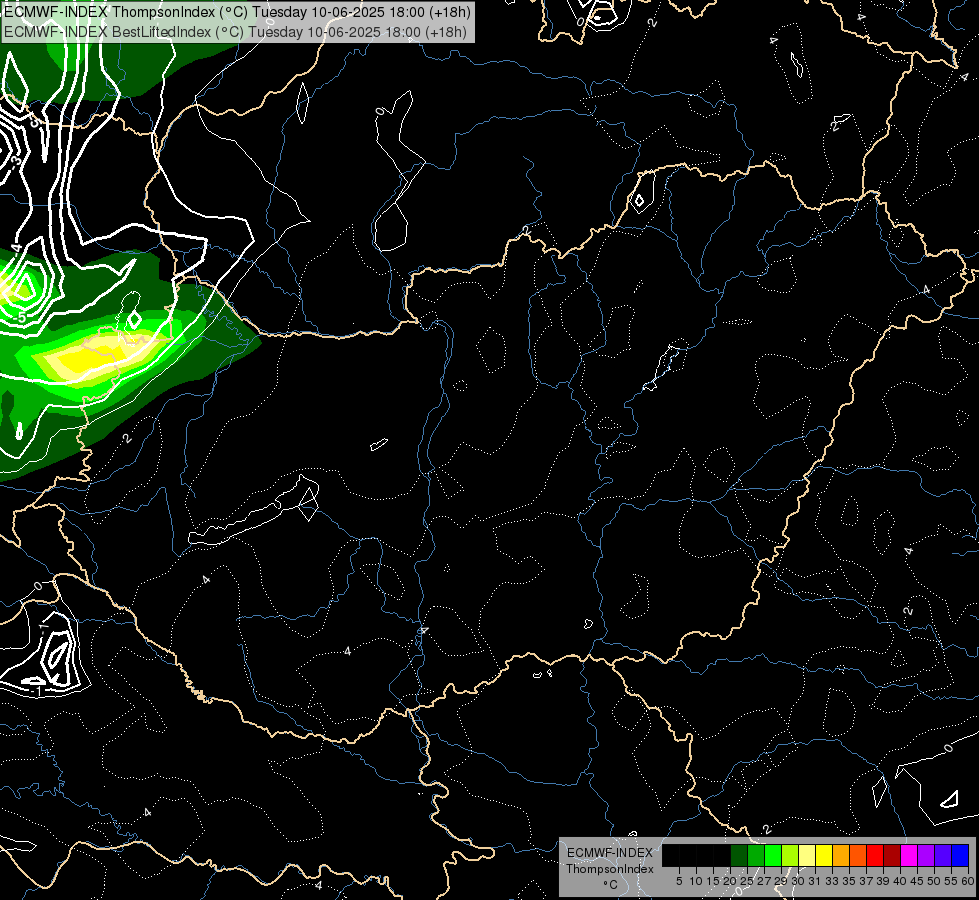Image resolution: width=979 pixels, height=900 pixels.
Task: Click the blue 55–60 legend swatch
Action: pyautogui.click(x=960, y=855)
